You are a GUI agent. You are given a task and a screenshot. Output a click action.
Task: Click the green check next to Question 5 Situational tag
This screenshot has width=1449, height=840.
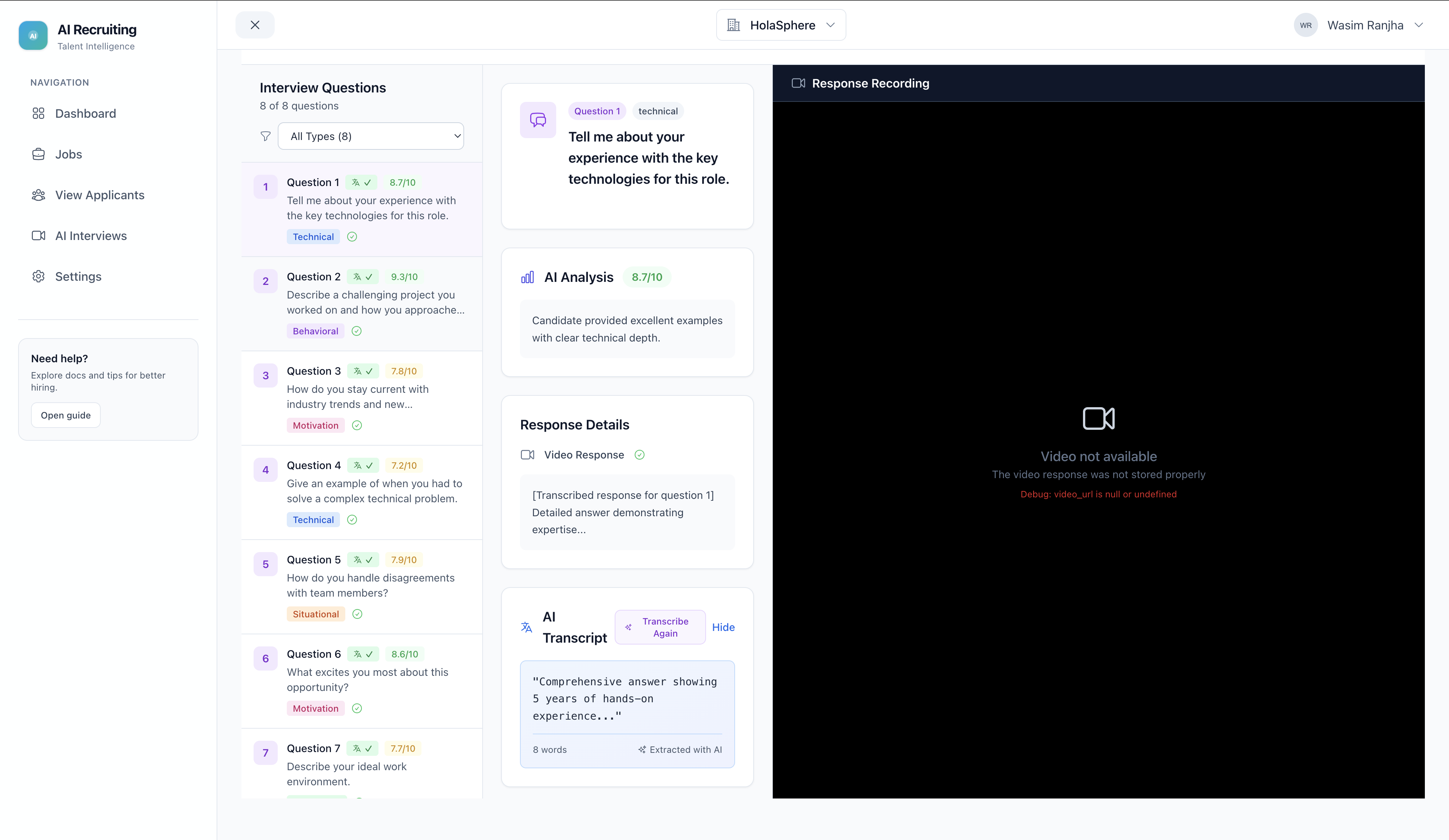pos(357,614)
